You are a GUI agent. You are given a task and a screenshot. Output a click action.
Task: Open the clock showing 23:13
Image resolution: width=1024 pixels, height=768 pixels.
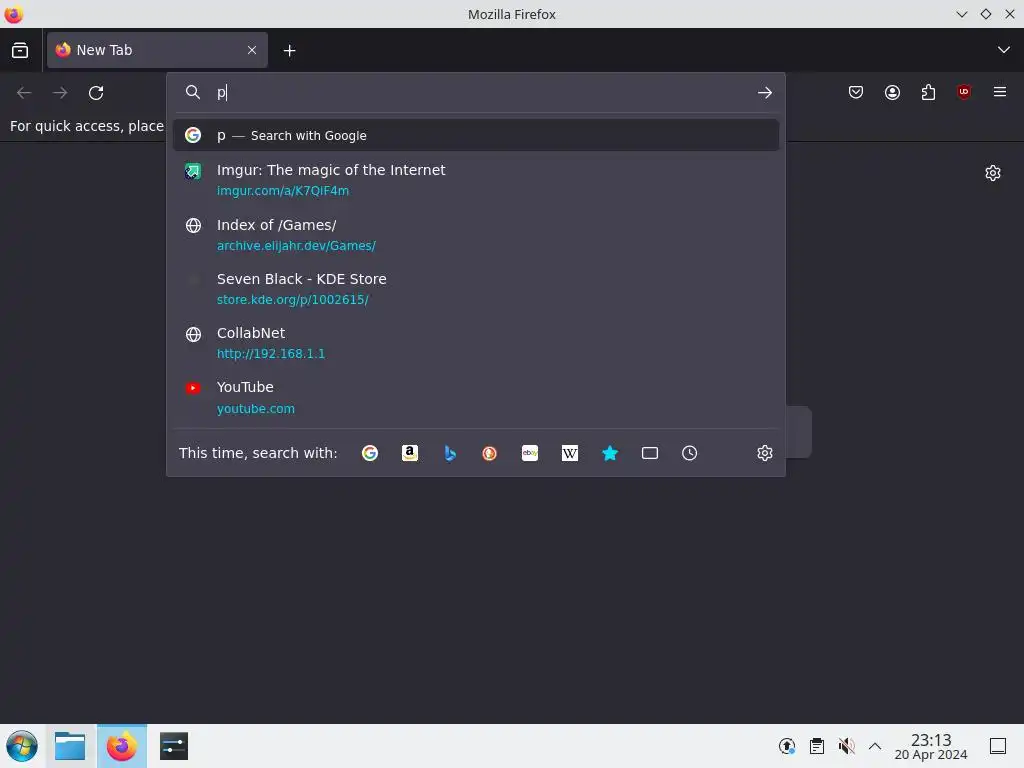[x=931, y=746]
